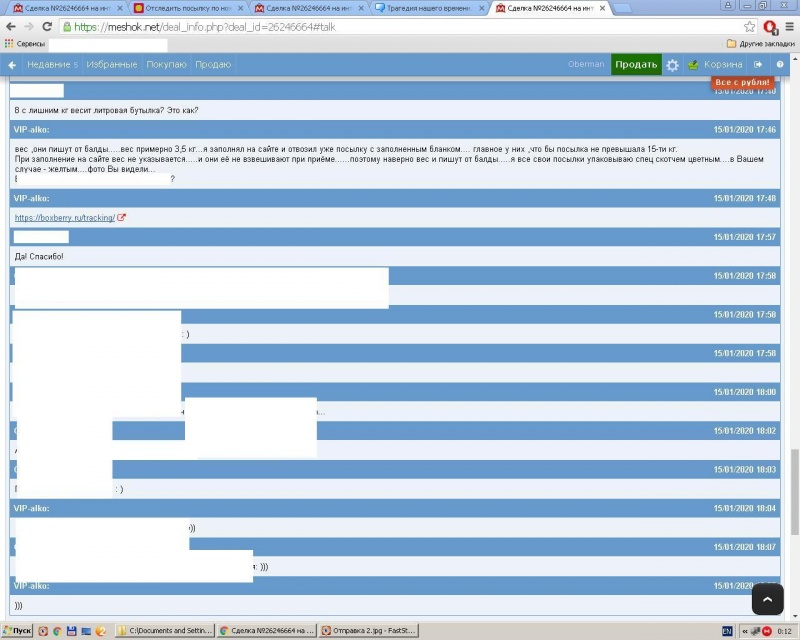Open the help question mark icon
Screen dimensions: 800x640
point(780,64)
